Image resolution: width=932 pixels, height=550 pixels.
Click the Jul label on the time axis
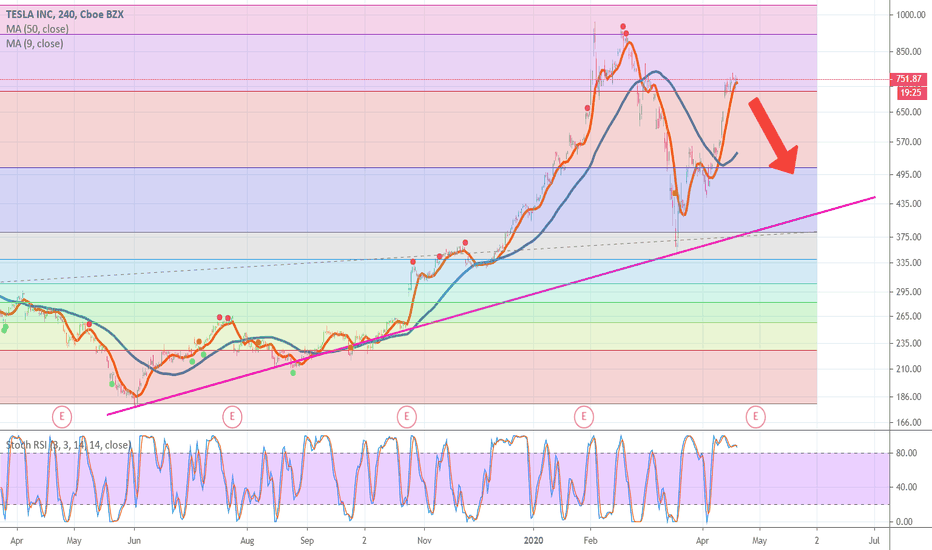pos(874,540)
